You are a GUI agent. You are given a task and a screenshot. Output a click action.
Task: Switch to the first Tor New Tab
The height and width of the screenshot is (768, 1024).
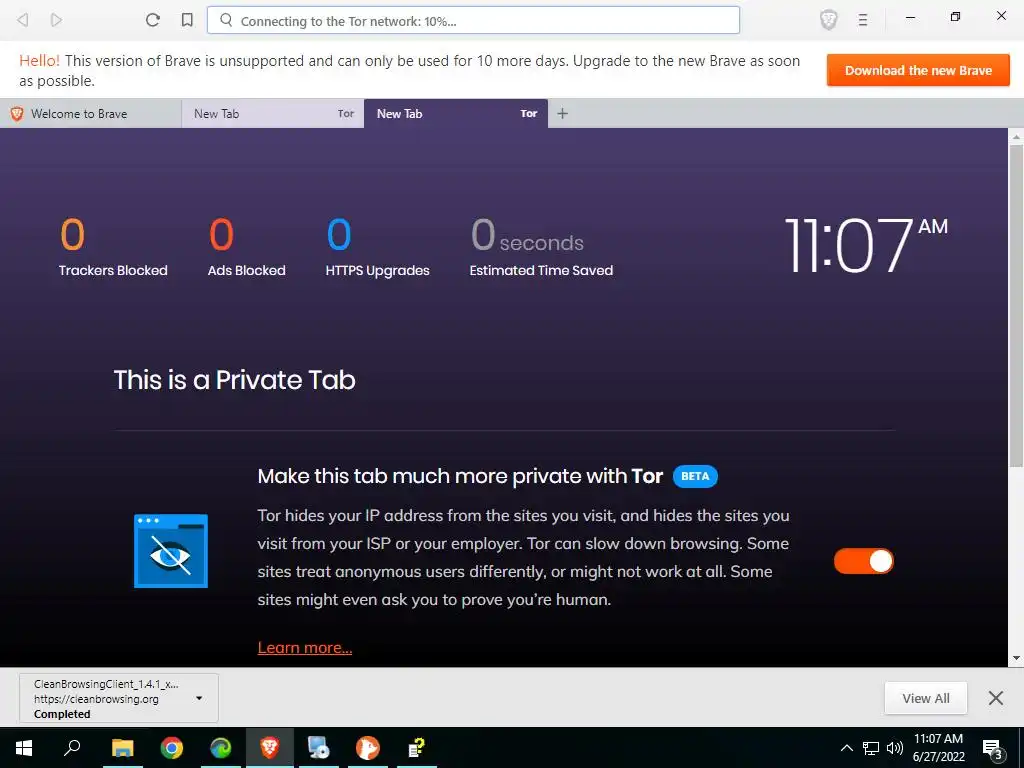273,114
